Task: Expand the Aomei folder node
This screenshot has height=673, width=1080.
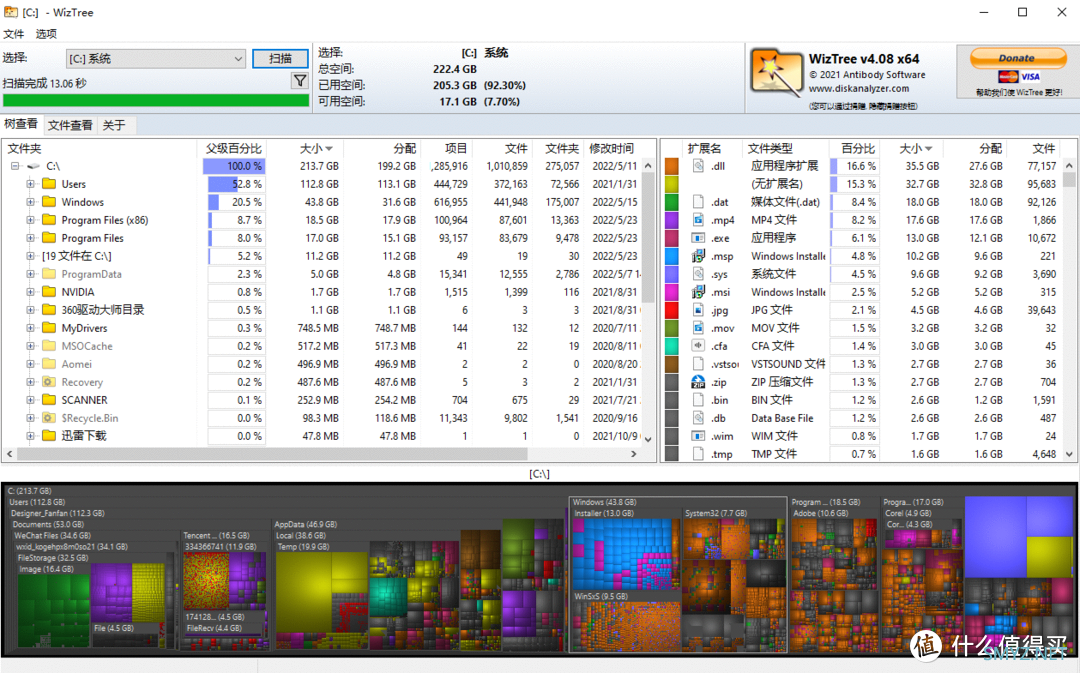Action: point(30,364)
